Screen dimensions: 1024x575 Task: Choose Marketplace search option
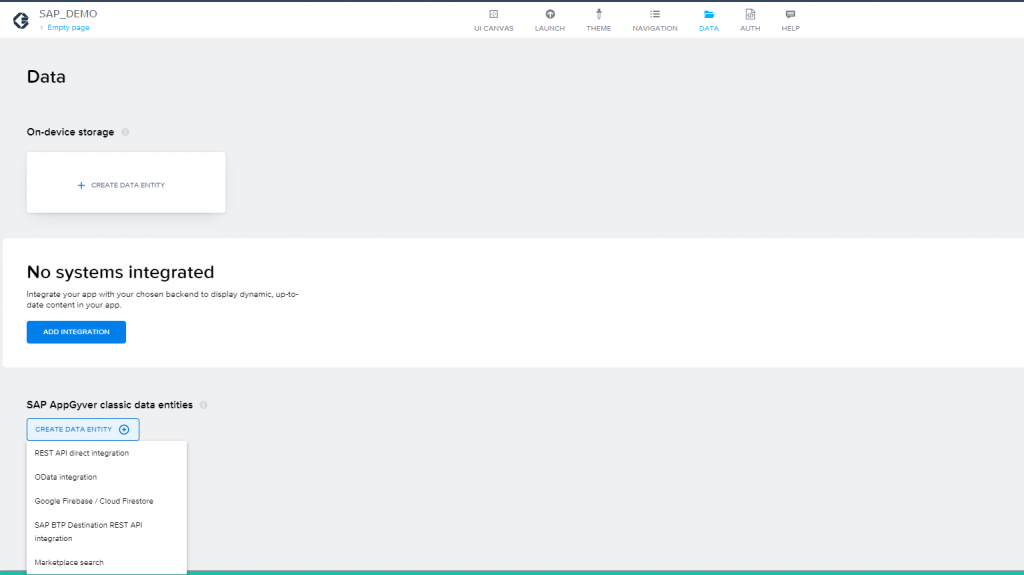coord(106,563)
